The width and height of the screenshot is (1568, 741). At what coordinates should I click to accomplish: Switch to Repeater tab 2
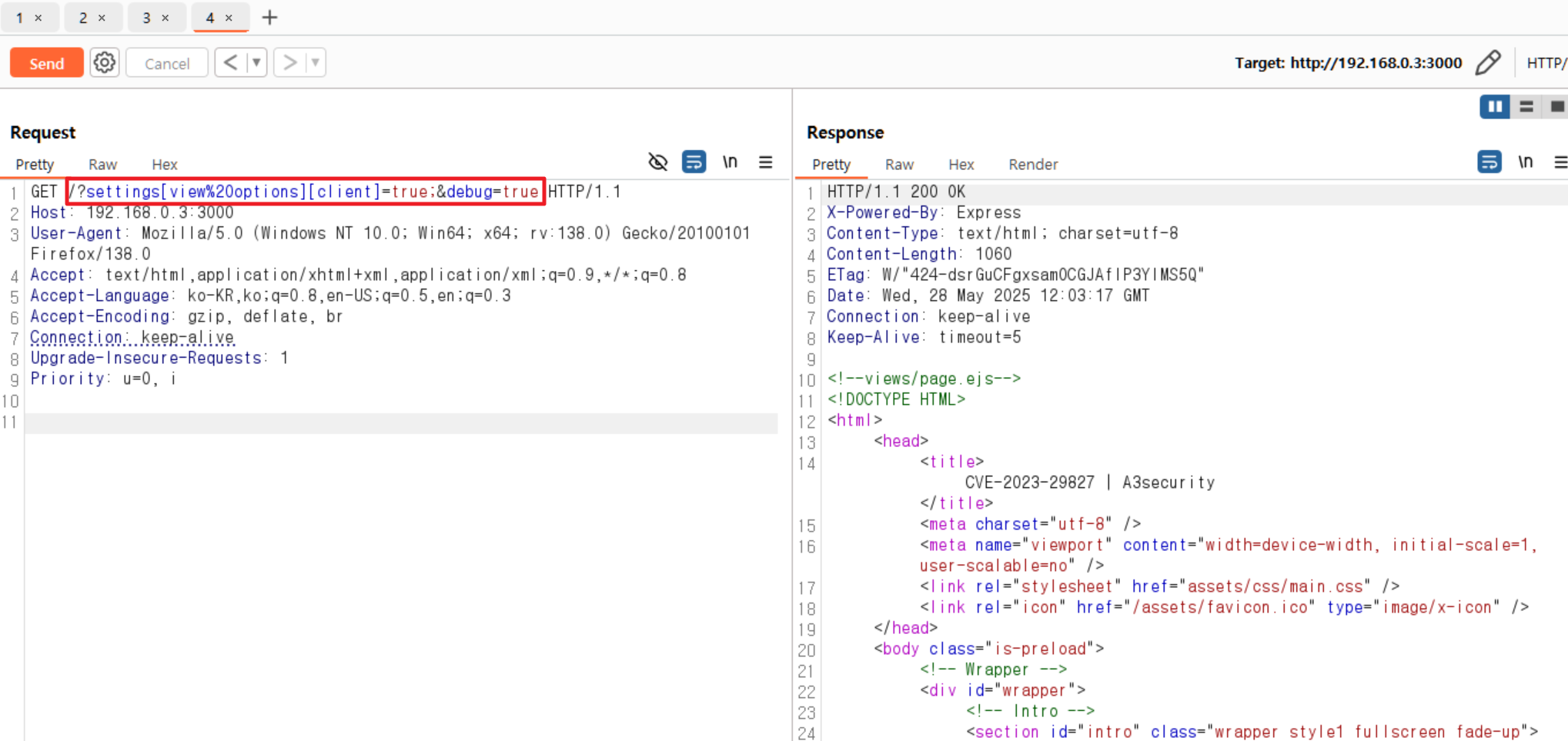[x=83, y=18]
